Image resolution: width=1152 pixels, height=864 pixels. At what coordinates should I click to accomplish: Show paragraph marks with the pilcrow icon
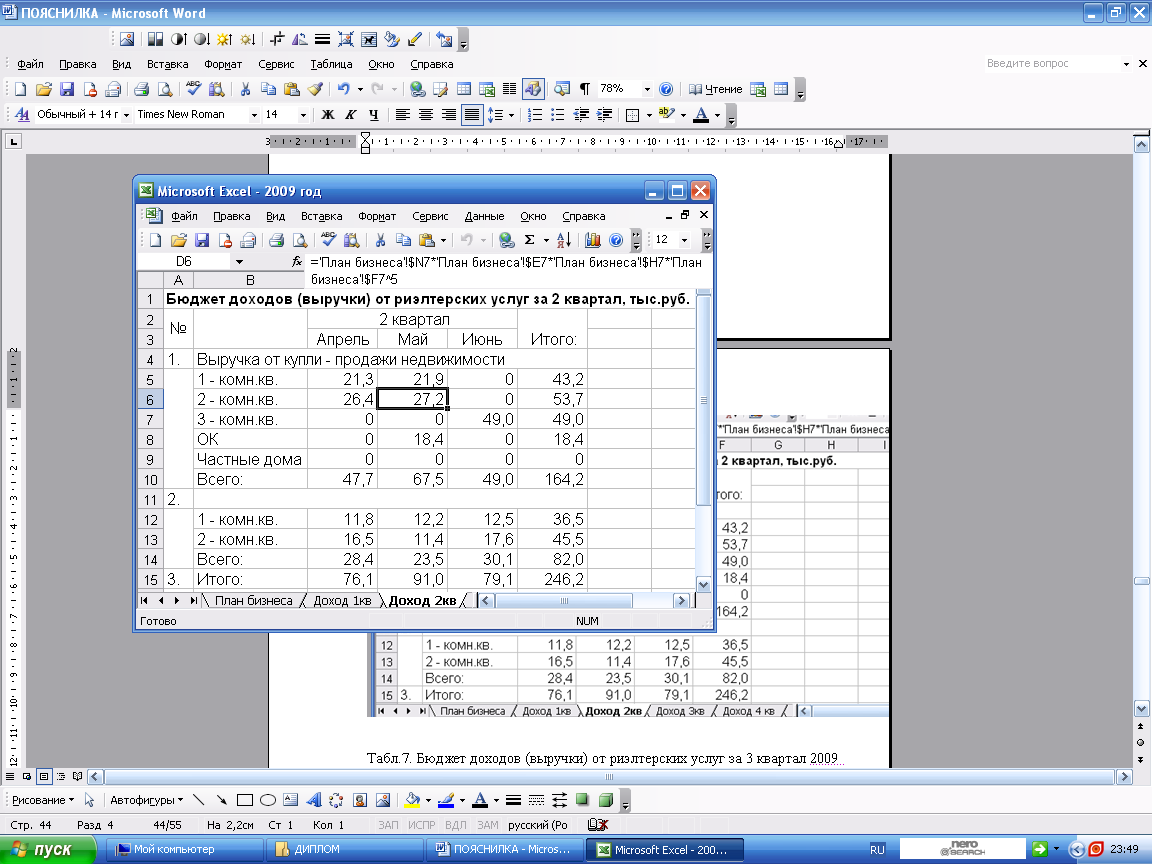click(x=584, y=89)
